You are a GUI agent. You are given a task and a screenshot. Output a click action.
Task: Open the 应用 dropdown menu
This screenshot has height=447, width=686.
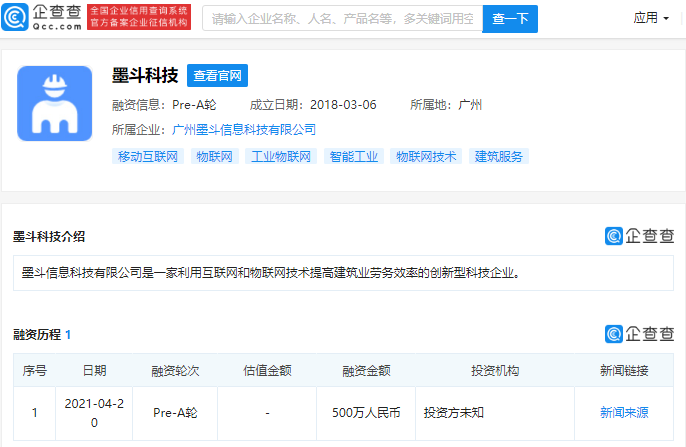click(x=651, y=18)
